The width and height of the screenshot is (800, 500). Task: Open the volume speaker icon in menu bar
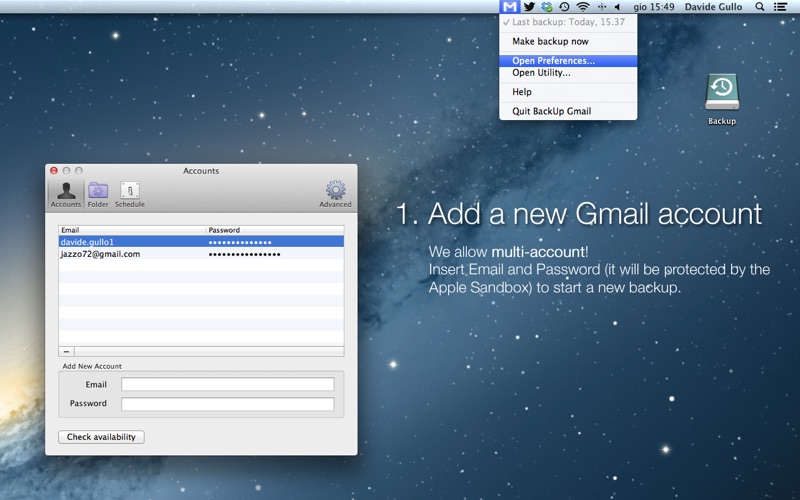[x=617, y=7]
